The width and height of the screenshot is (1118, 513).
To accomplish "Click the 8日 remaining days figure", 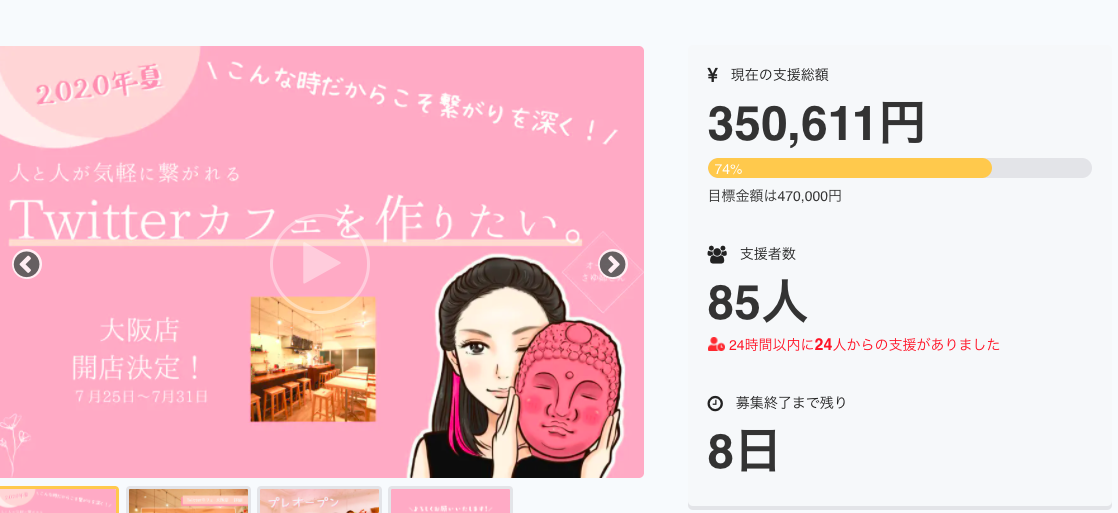I will (x=742, y=452).
